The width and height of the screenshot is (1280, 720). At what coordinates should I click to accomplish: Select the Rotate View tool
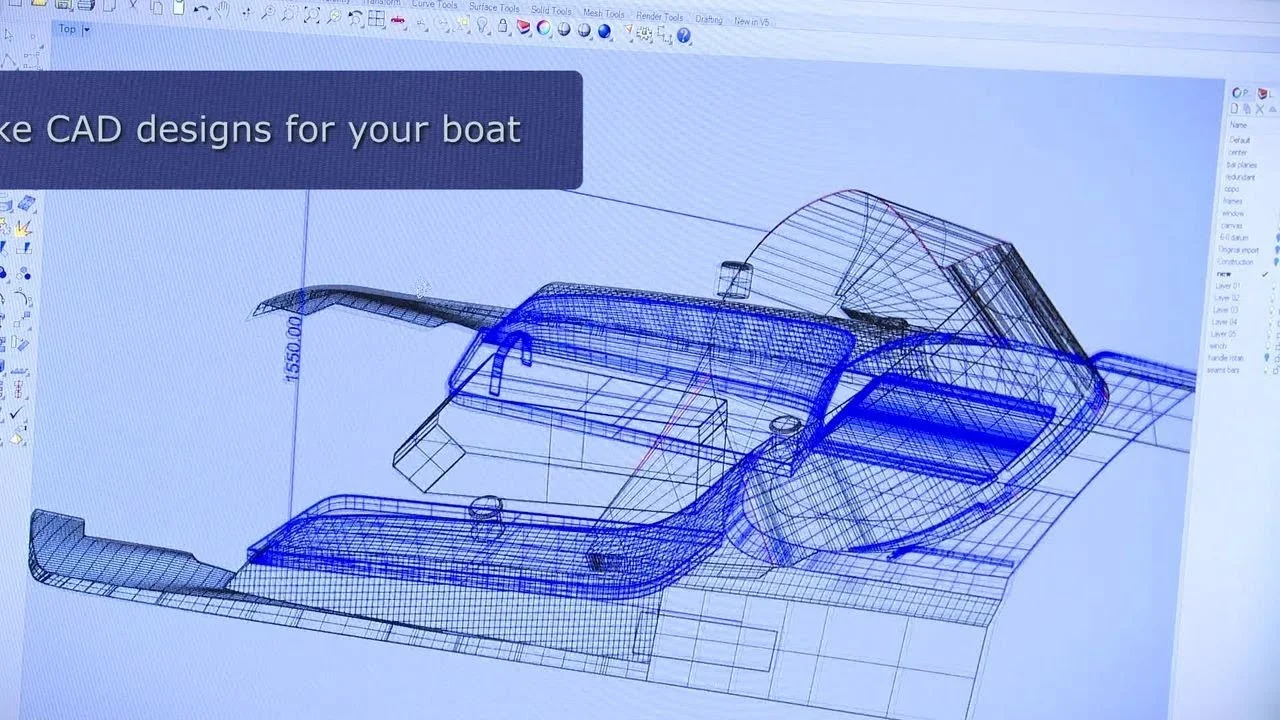(246, 12)
